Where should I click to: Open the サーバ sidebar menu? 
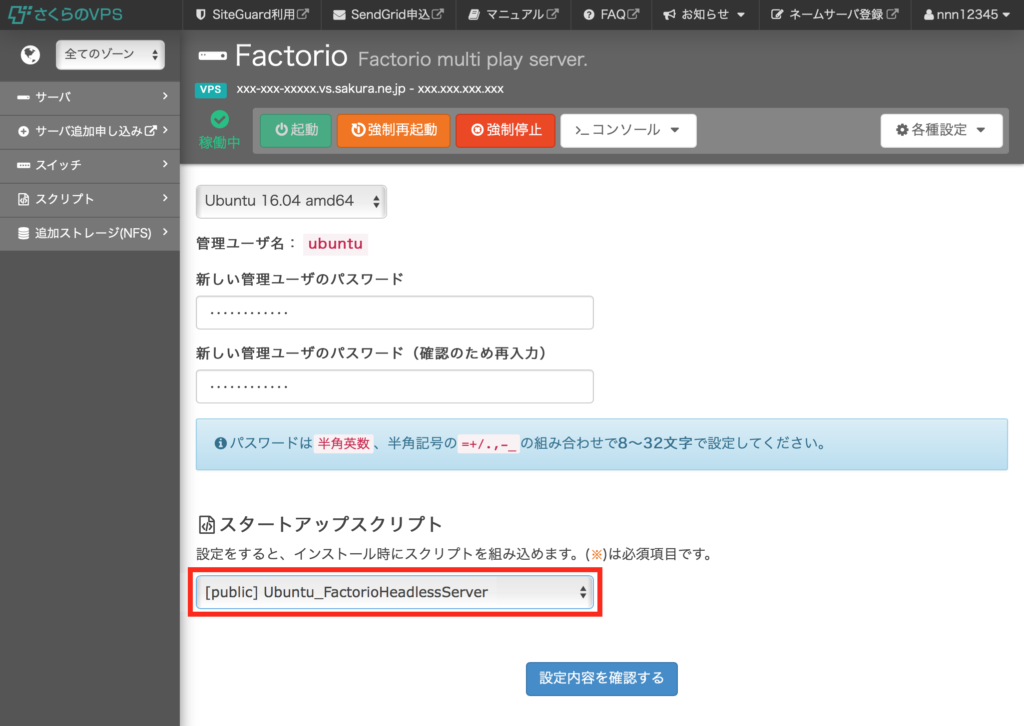pos(90,97)
